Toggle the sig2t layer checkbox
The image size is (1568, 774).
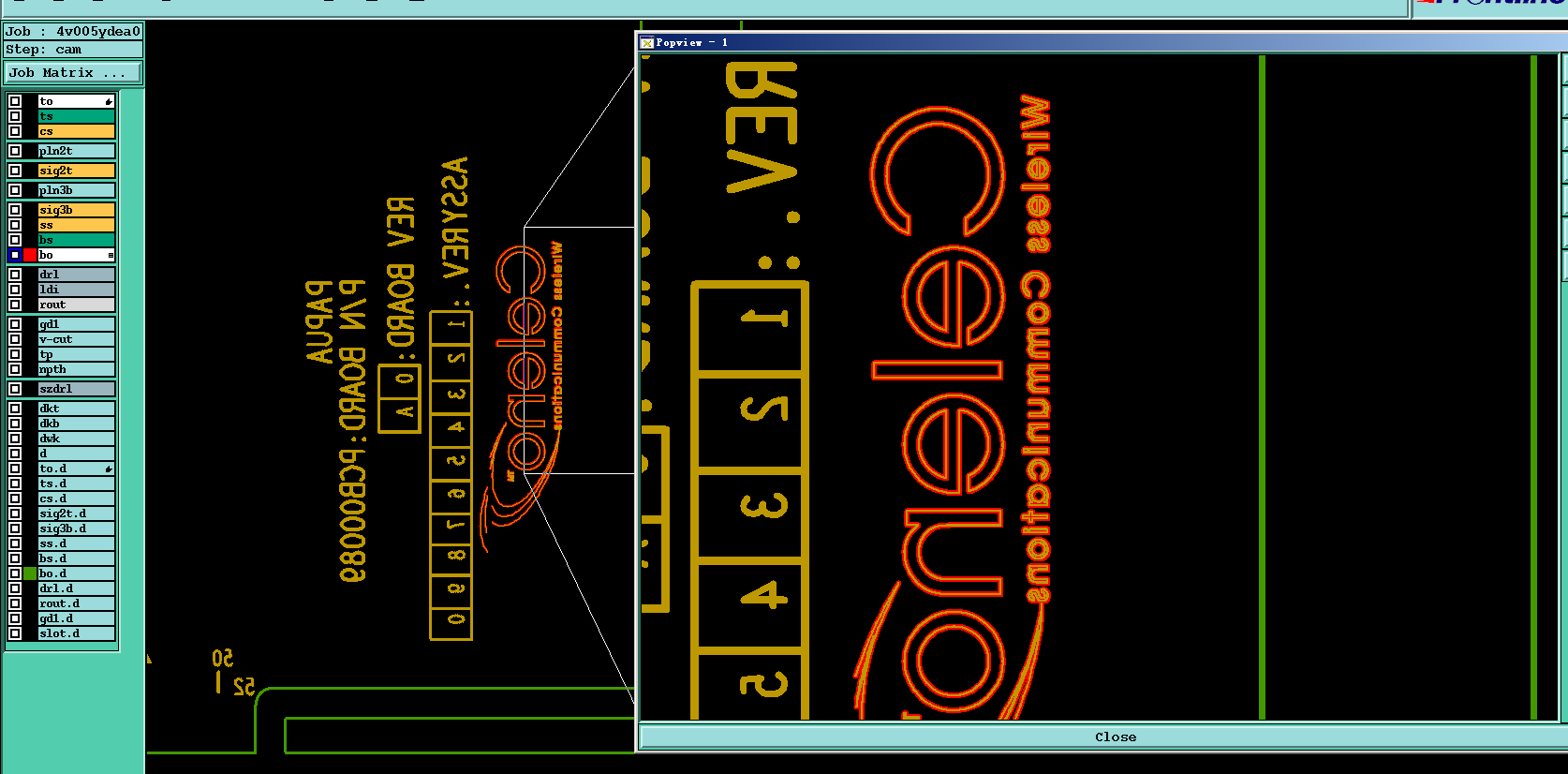pos(15,171)
